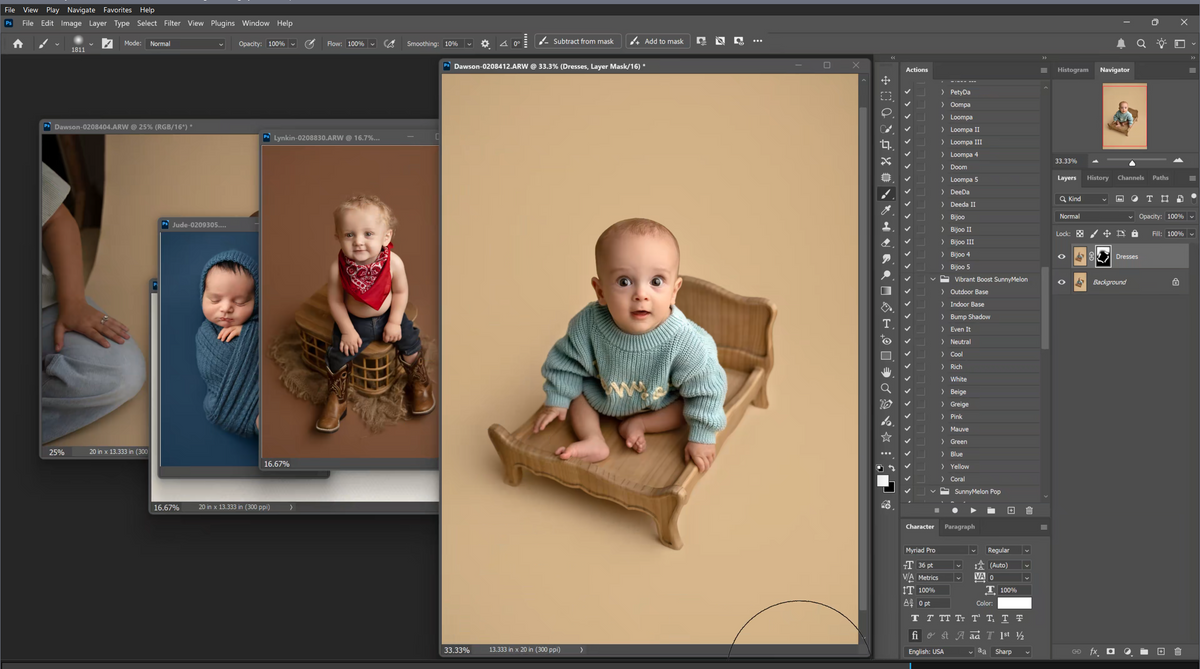Select the Crop tool
This screenshot has height=669, width=1200.
(886, 145)
